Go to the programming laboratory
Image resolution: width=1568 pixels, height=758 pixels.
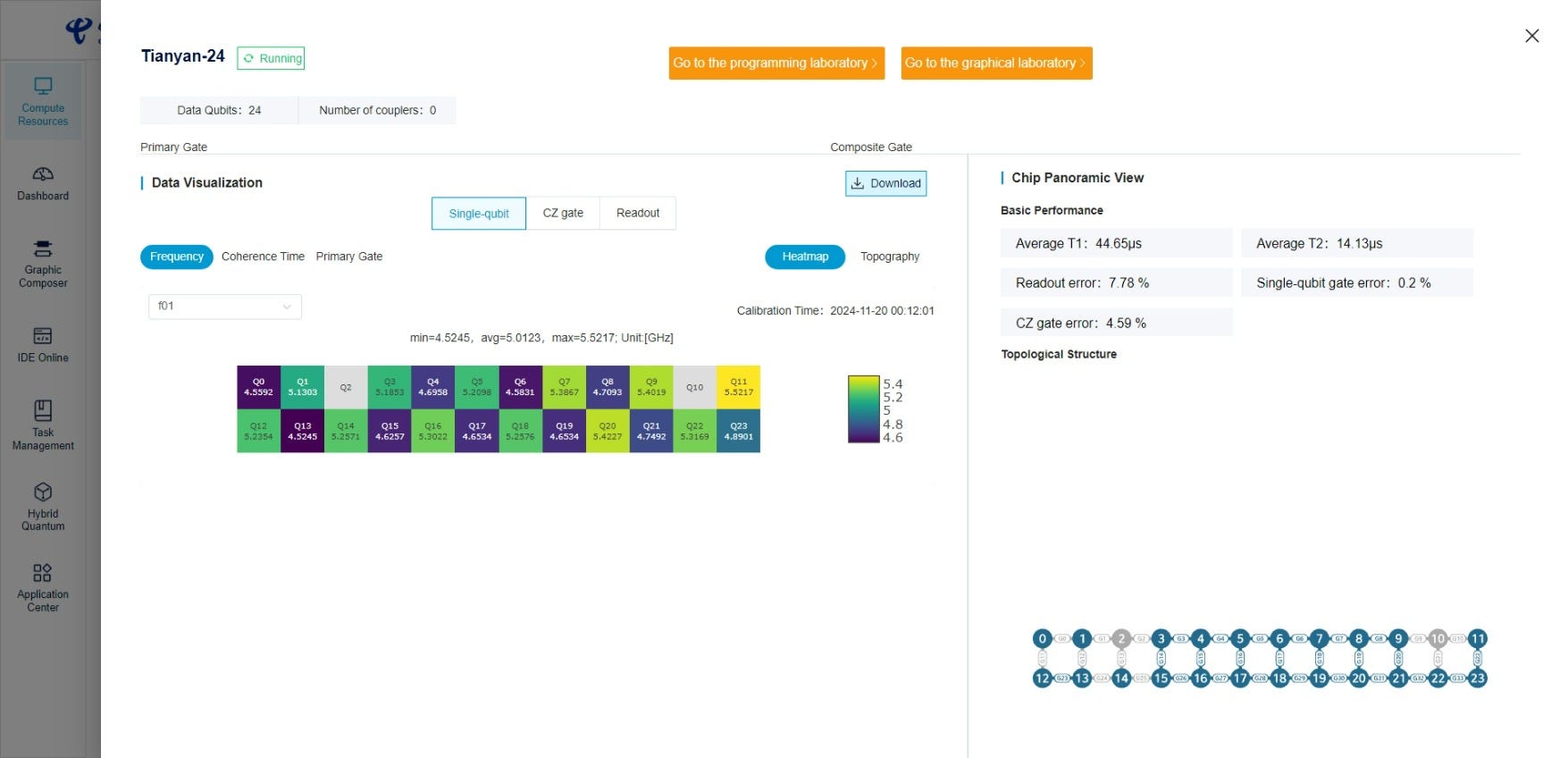coord(776,63)
